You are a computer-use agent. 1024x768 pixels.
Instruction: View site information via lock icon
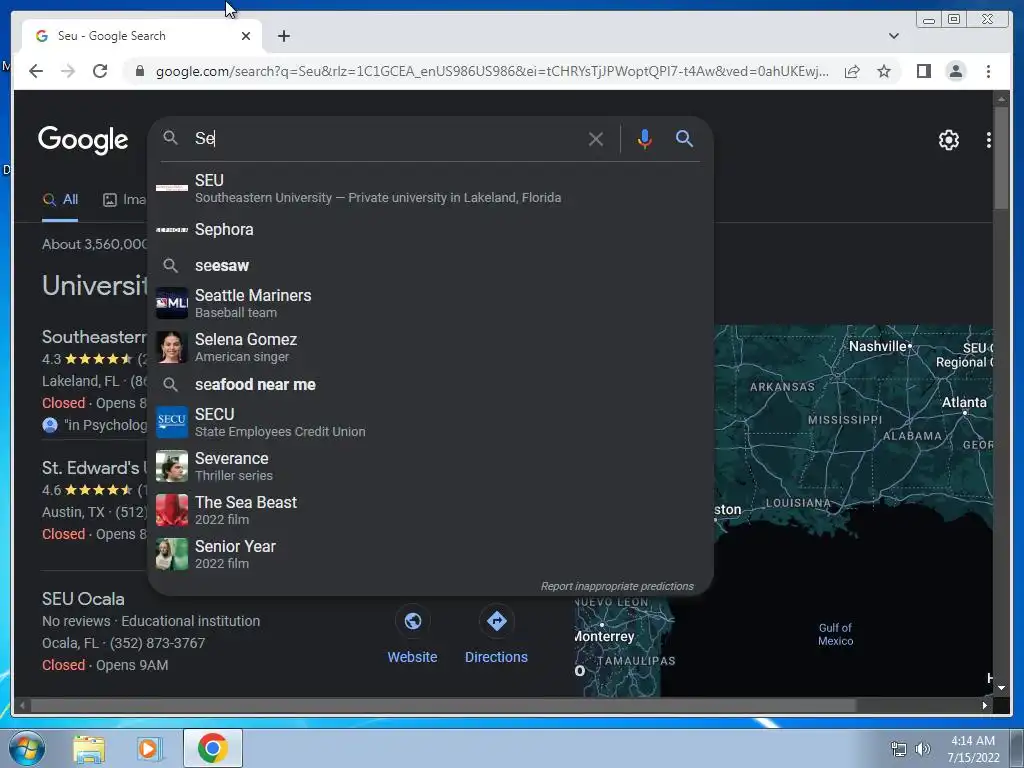pyautogui.click(x=139, y=71)
